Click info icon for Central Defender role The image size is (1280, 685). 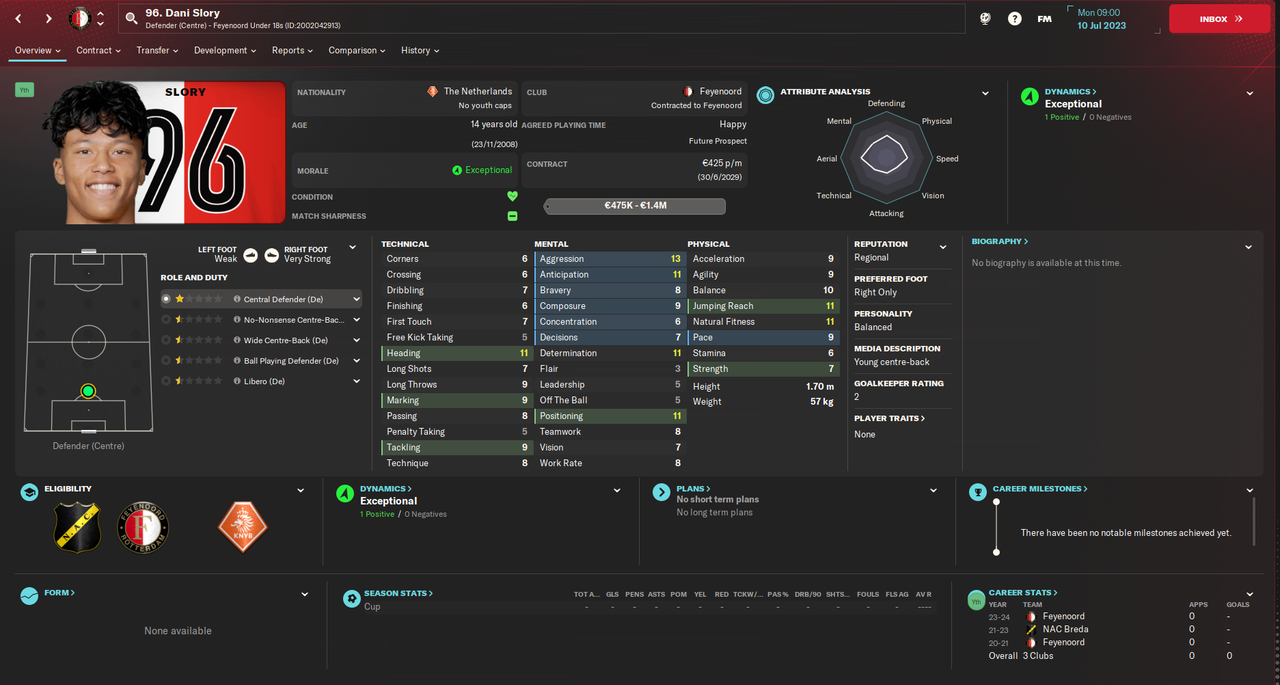tap(237, 299)
